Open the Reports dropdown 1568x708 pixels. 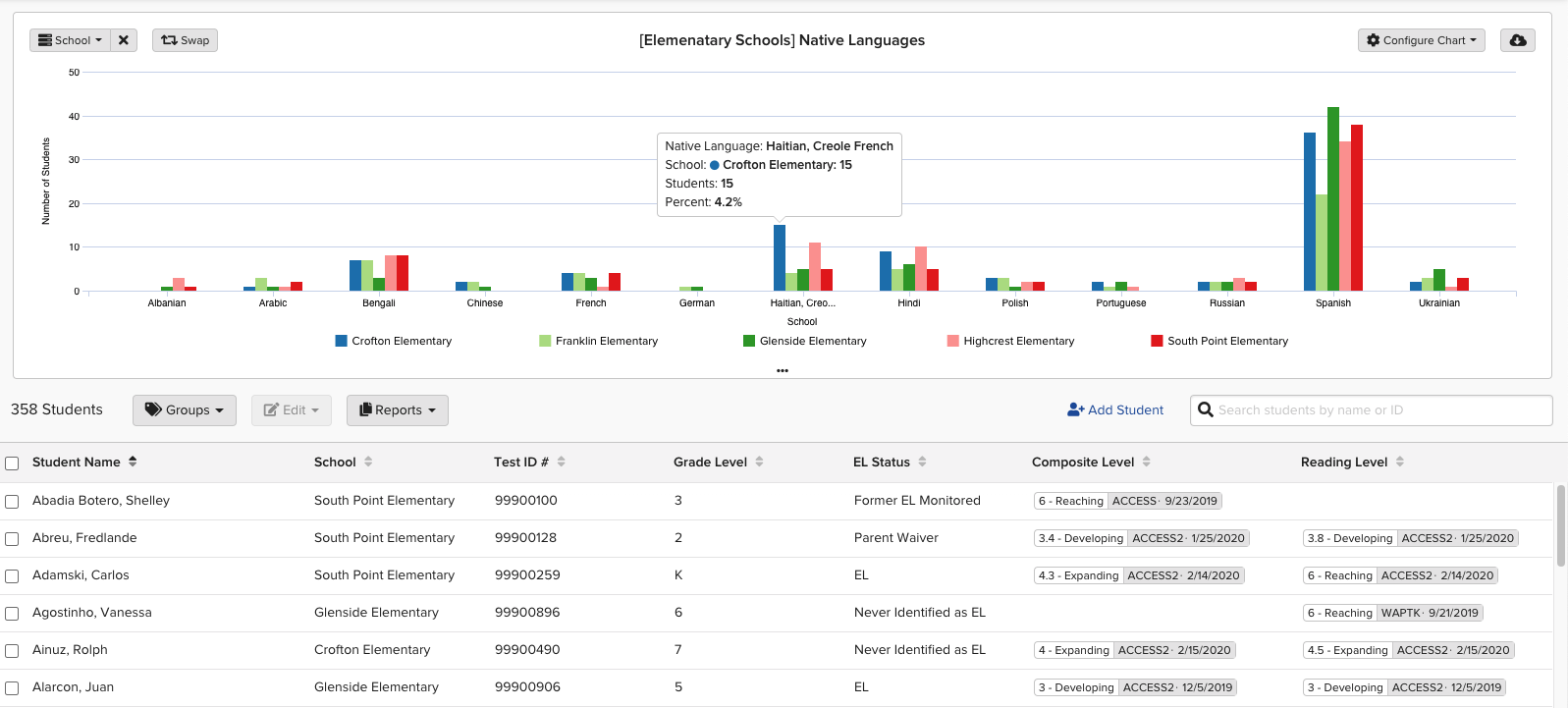pyautogui.click(x=398, y=409)
